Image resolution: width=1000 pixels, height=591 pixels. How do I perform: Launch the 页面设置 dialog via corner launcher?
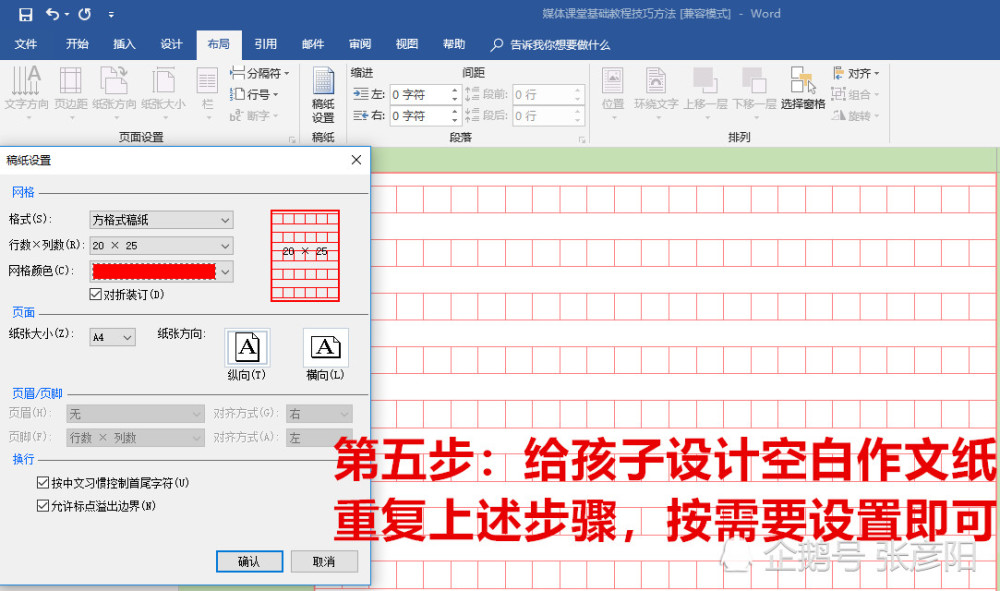pos(293,138)
